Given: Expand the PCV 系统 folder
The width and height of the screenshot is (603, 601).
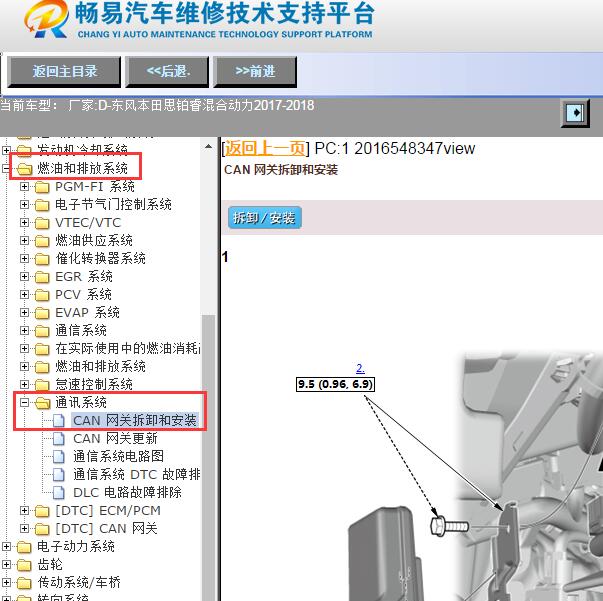Looking at the screenshot, I should click(24, 295).
